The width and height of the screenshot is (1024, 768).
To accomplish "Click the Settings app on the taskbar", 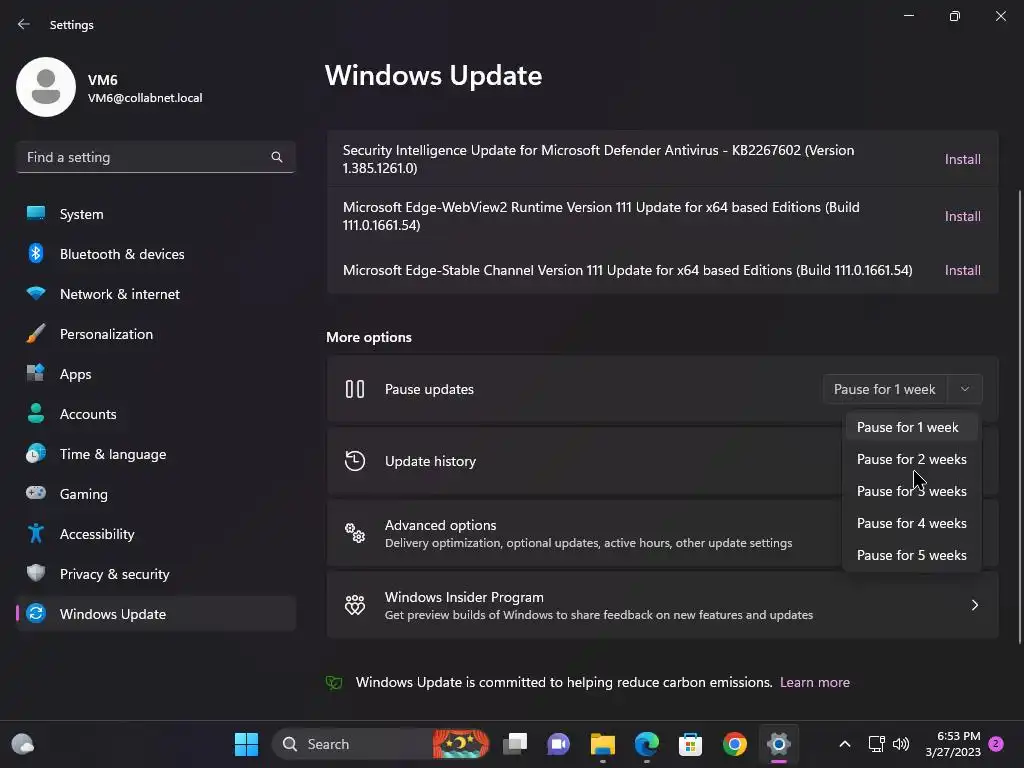I will point(778,744).
